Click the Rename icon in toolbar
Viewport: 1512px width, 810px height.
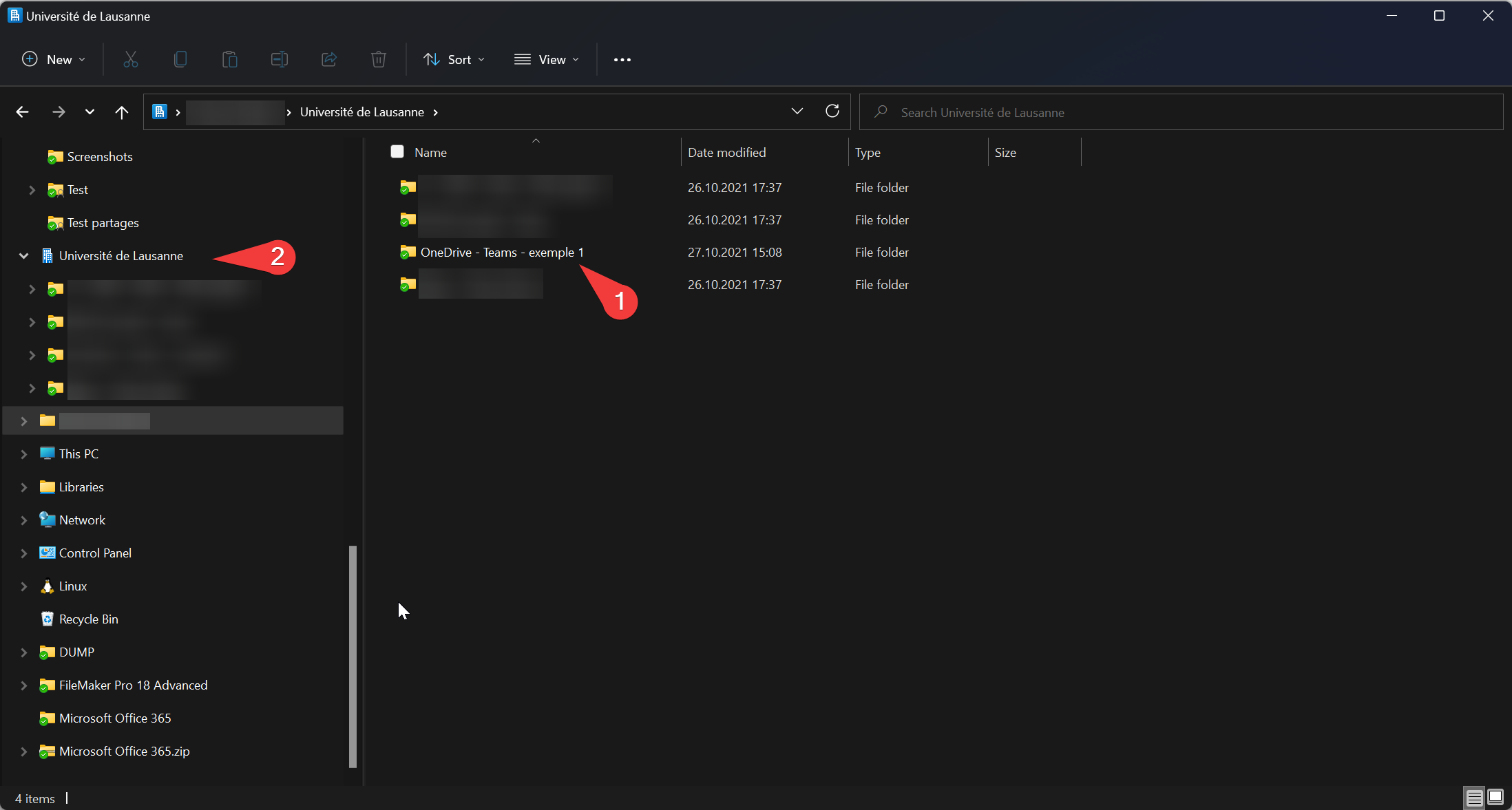point(280,60)
